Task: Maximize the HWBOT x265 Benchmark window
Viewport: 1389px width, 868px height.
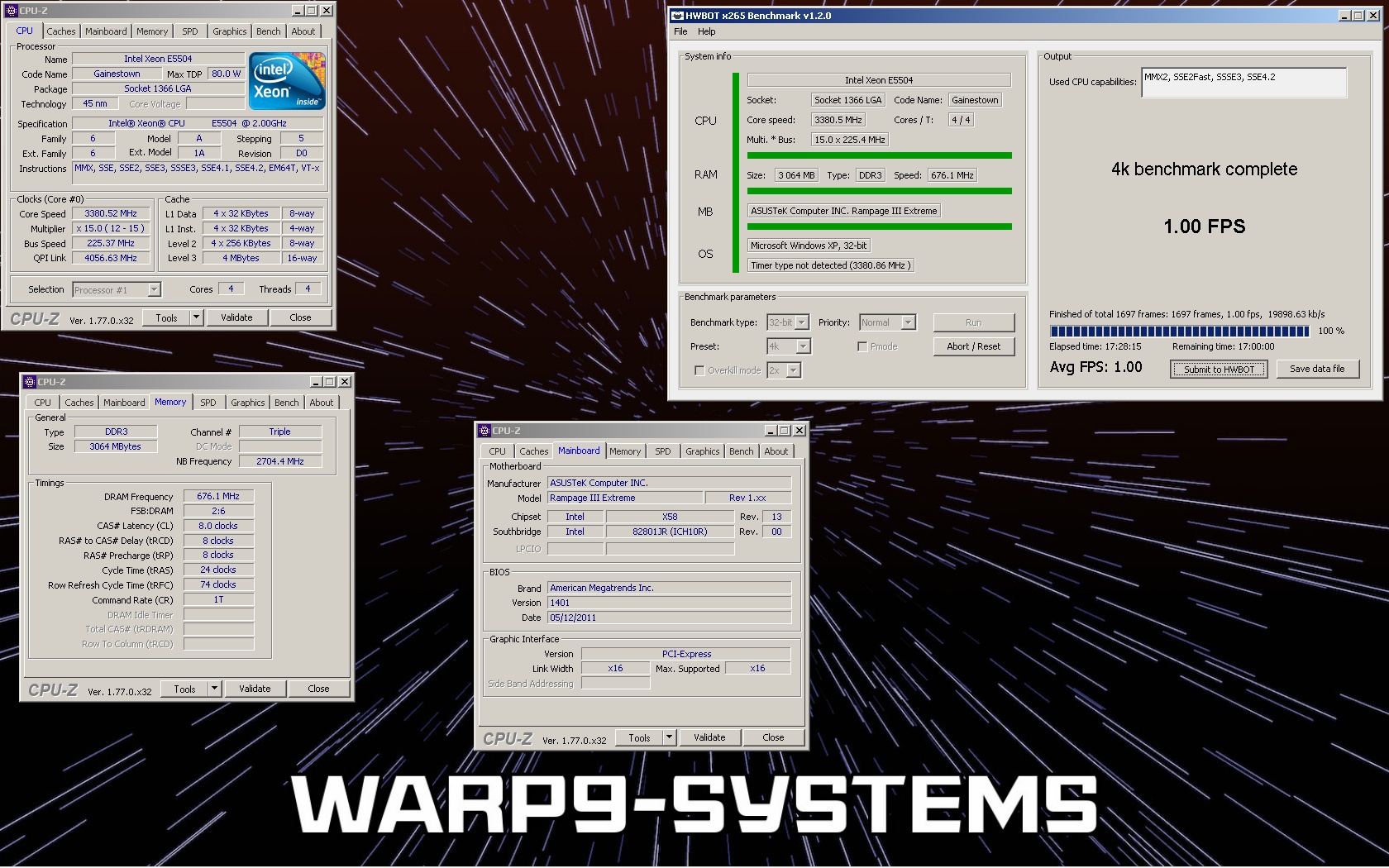Action: point(1358,16)
